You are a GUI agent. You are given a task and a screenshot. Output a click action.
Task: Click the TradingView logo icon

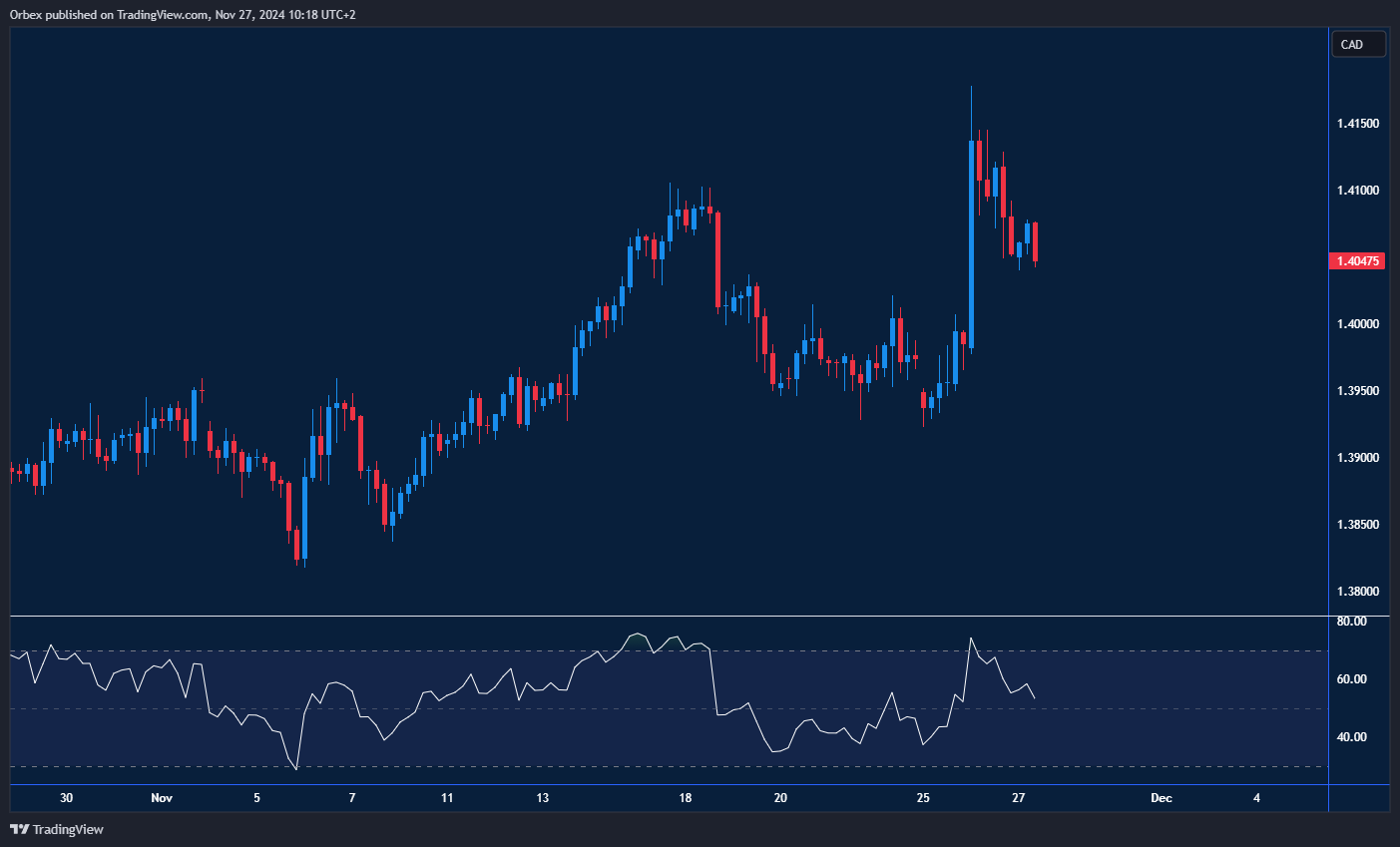[19, 829]
